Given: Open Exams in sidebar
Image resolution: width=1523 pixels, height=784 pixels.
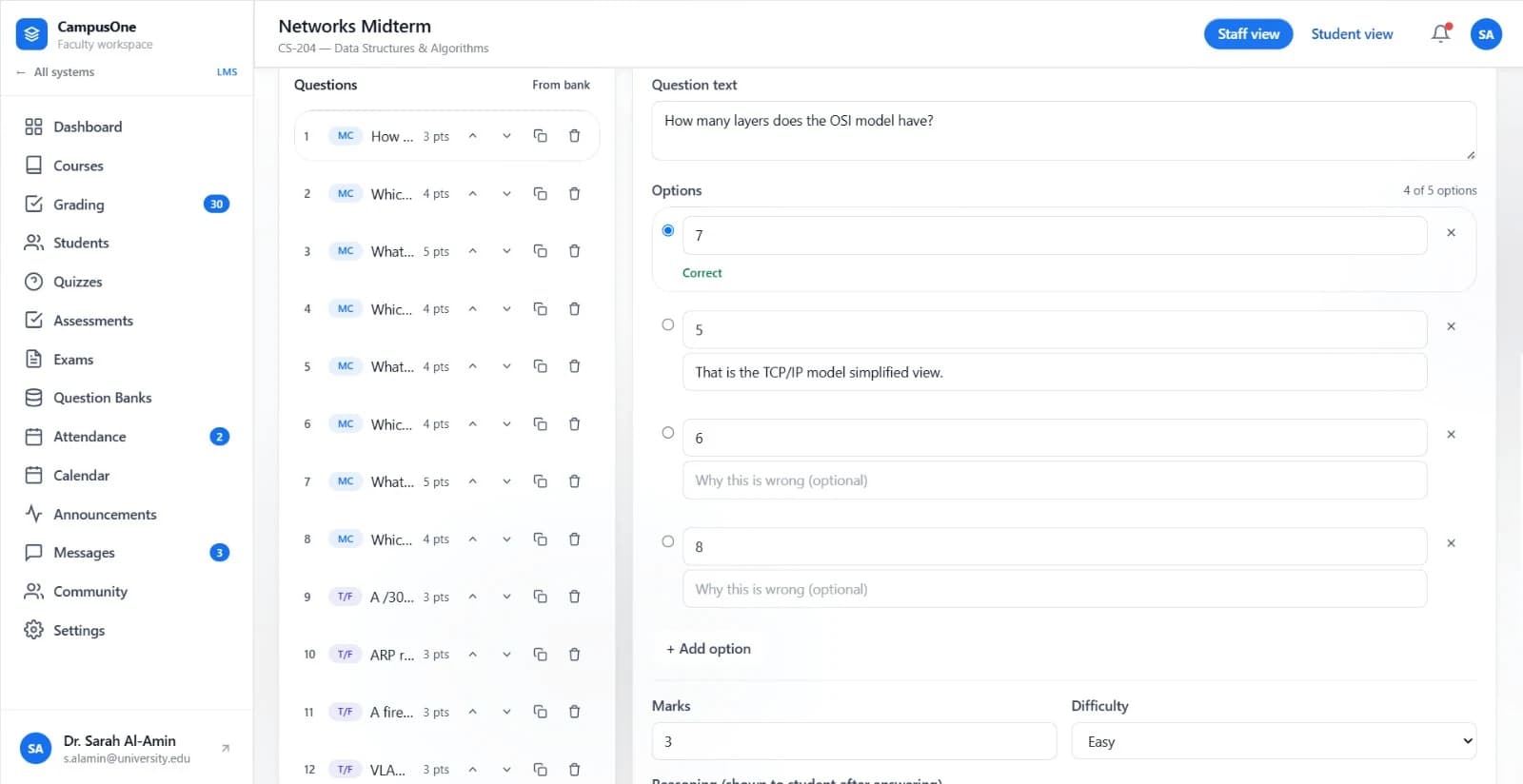Looking at the screenshot, I should click(x=127, y=360).
